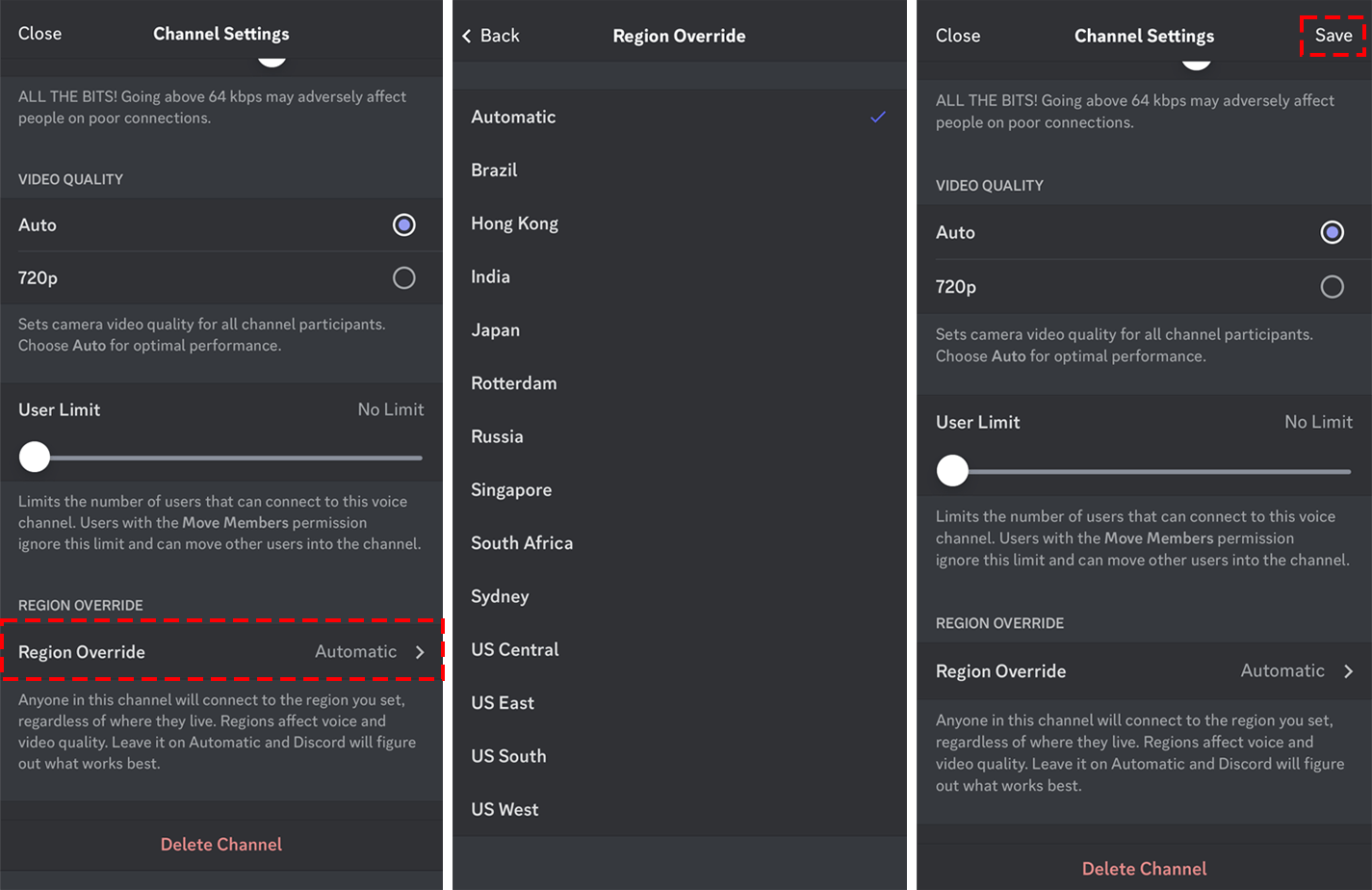Screen dimensions: 1372x890
Task: Open the Channel Settings title bar
Action: [x=220, y=33]
